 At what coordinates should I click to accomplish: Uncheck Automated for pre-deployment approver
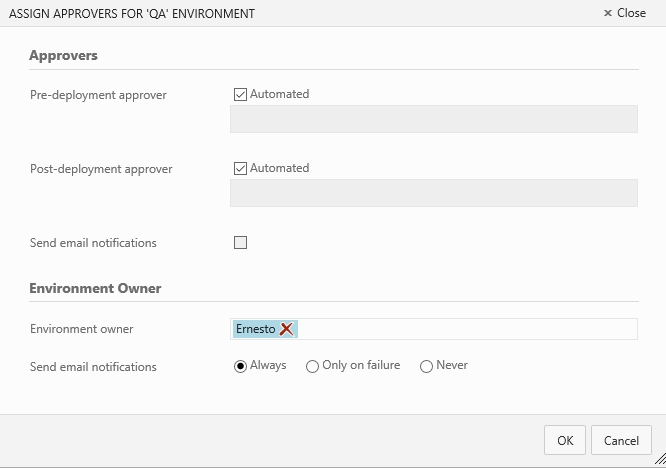(240, 94)
